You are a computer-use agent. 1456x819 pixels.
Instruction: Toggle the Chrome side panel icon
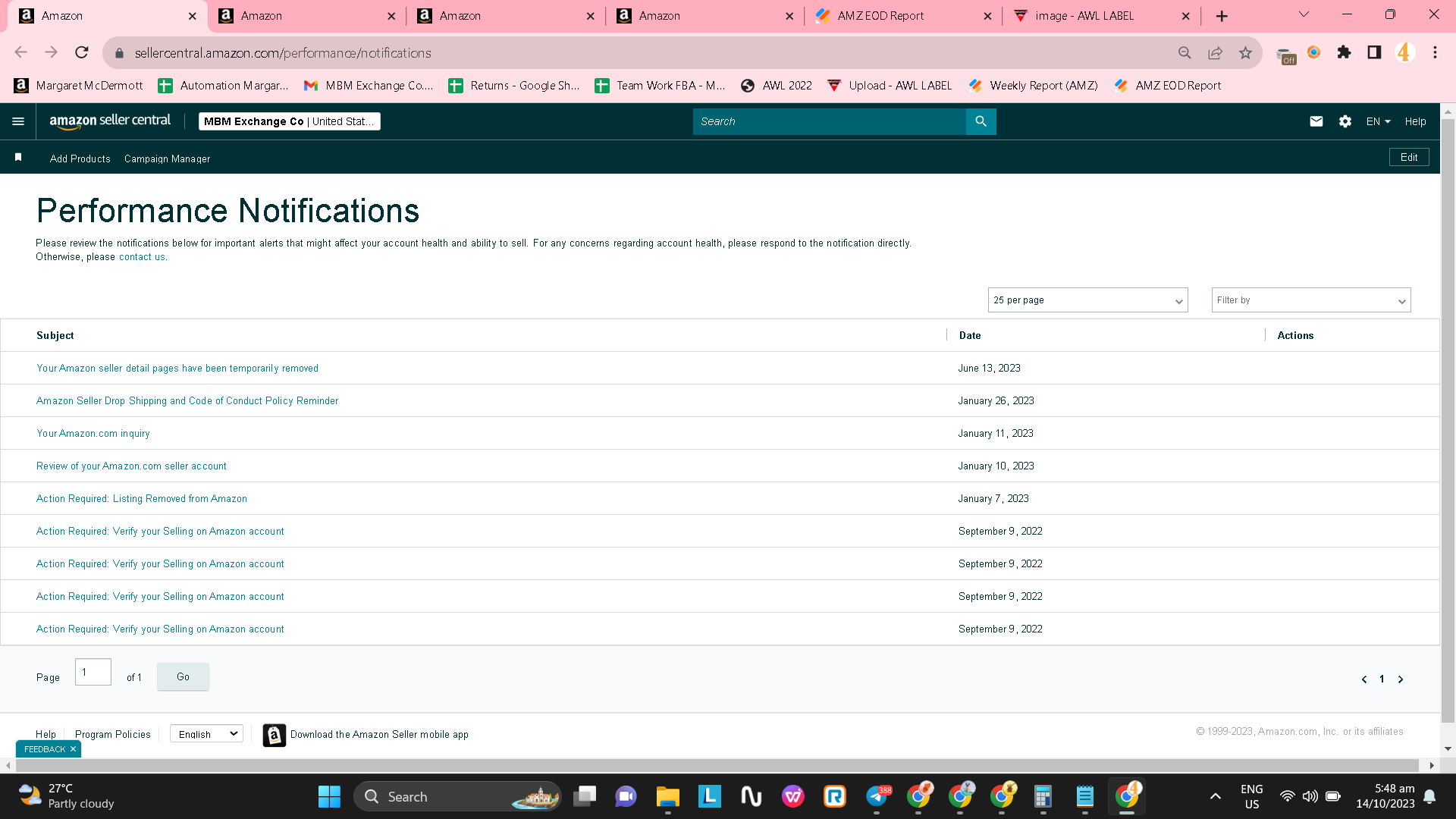pos(1374,52)
